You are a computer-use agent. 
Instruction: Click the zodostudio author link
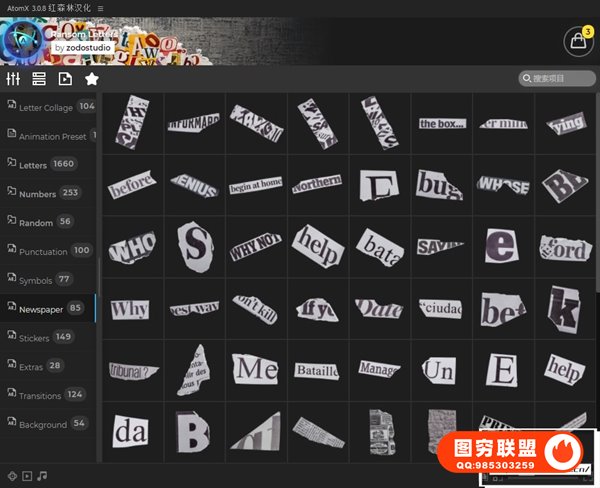(x=86, y=47)
